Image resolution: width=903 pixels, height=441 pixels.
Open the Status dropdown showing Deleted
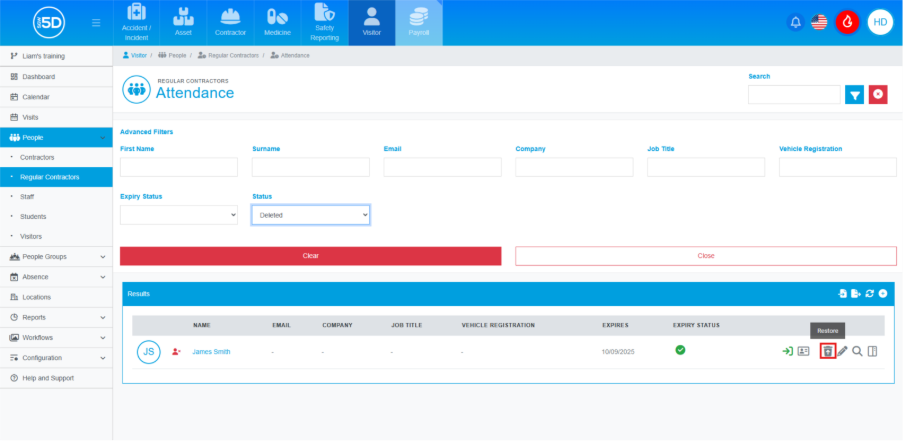310,215
